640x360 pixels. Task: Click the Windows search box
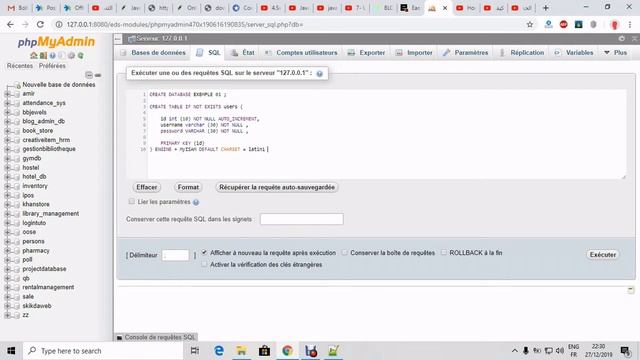[103, 351]
